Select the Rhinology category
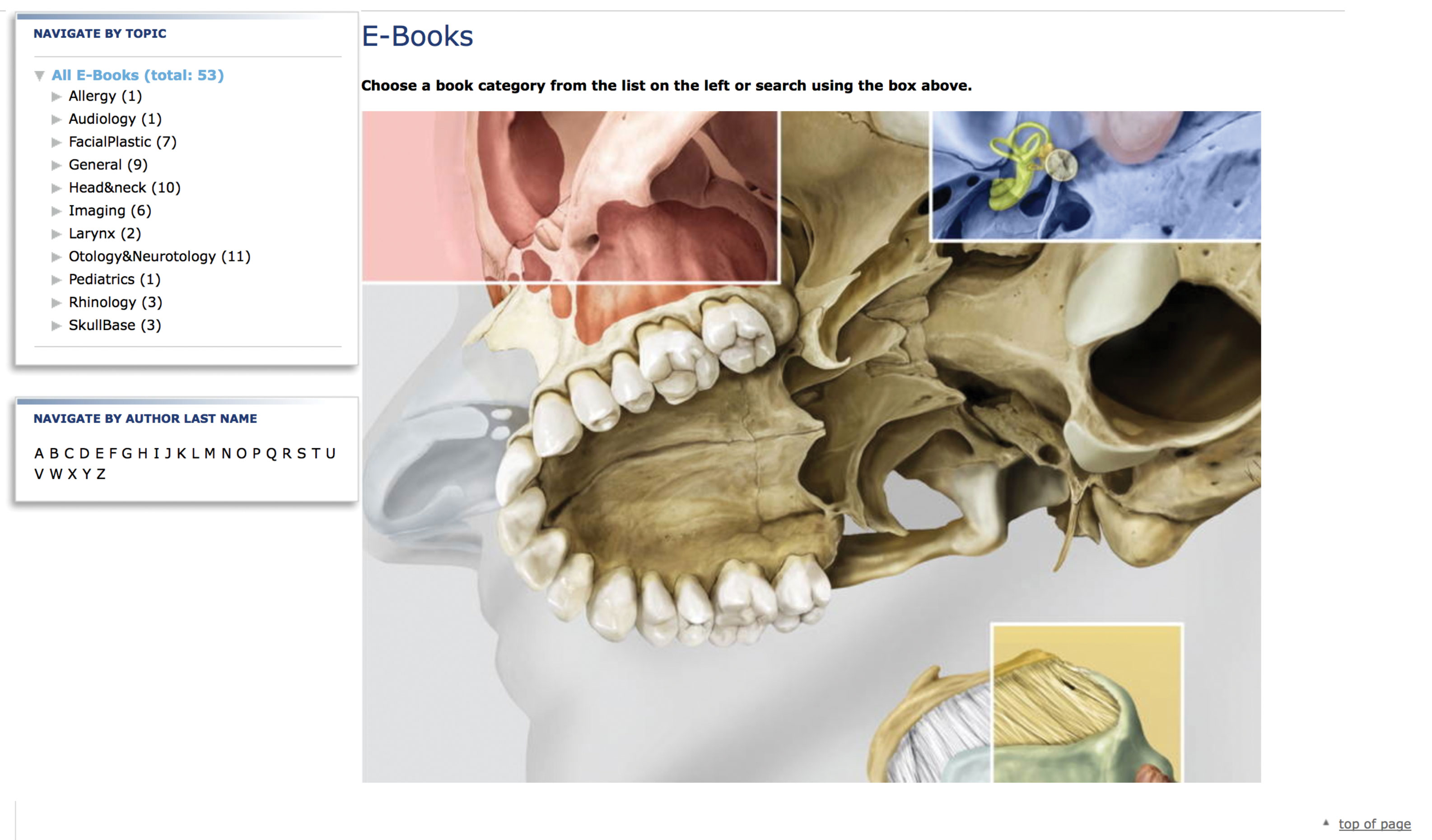Viewport: 1432px width, 840px height. coord(115,302)
